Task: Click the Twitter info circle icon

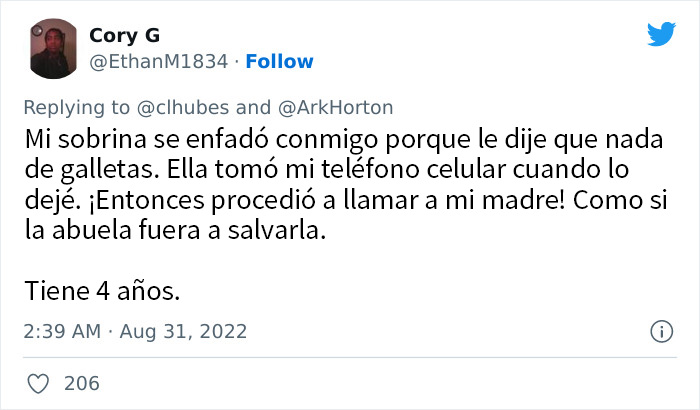Action: tap(662, 331)
